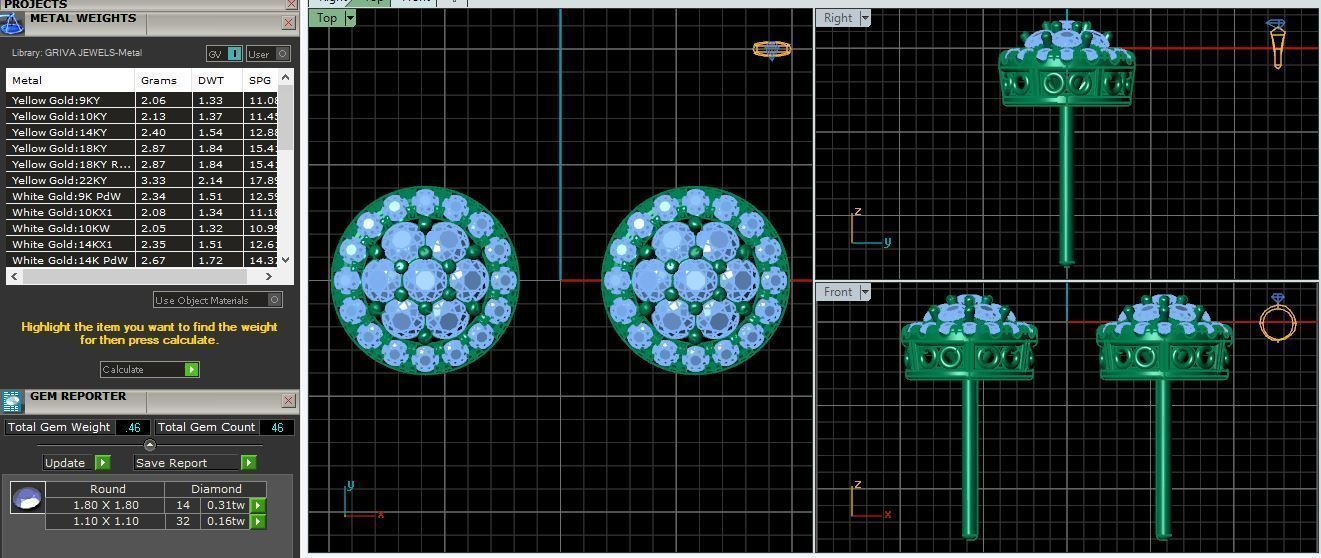Click the Save Report button
The image size is (1321, 558).
[x=195, y=463]
